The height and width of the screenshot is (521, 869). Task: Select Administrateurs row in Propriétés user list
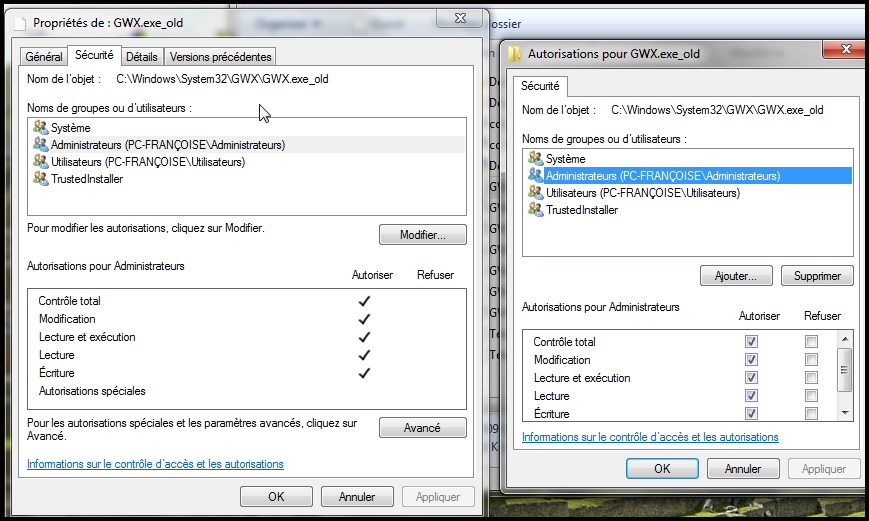(247, 145)
